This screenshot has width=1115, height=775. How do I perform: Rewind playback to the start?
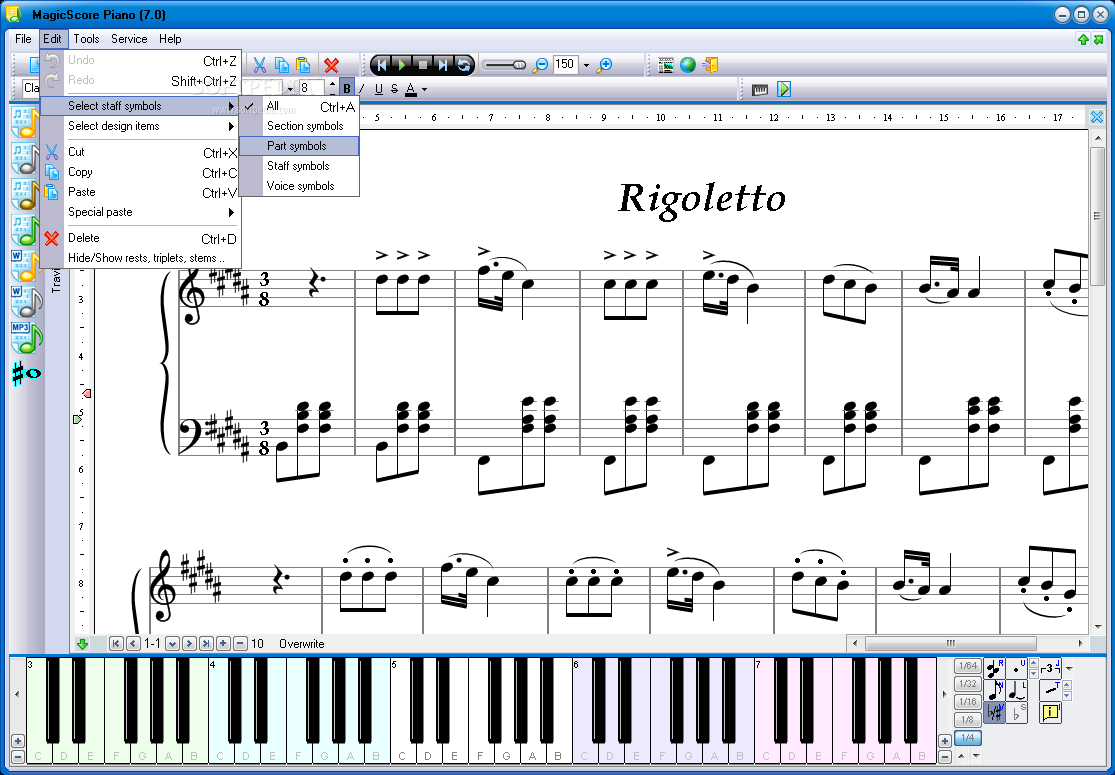click(x=382, y=65)
